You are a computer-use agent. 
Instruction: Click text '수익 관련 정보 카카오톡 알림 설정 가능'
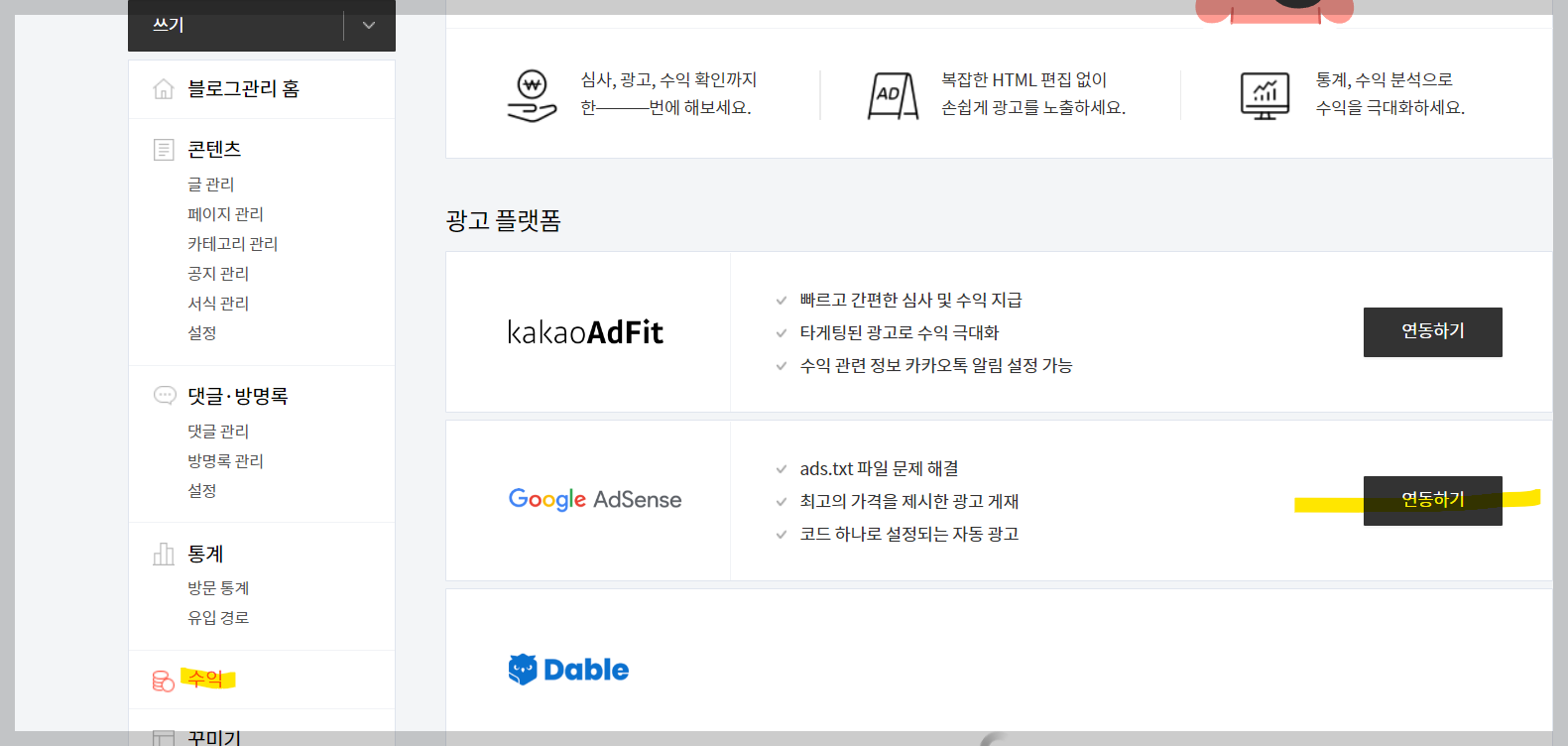[936, 366]
